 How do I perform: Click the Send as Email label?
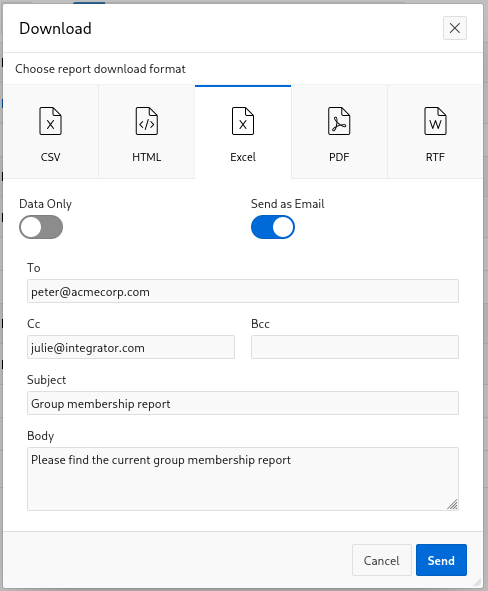click(288, 204)
